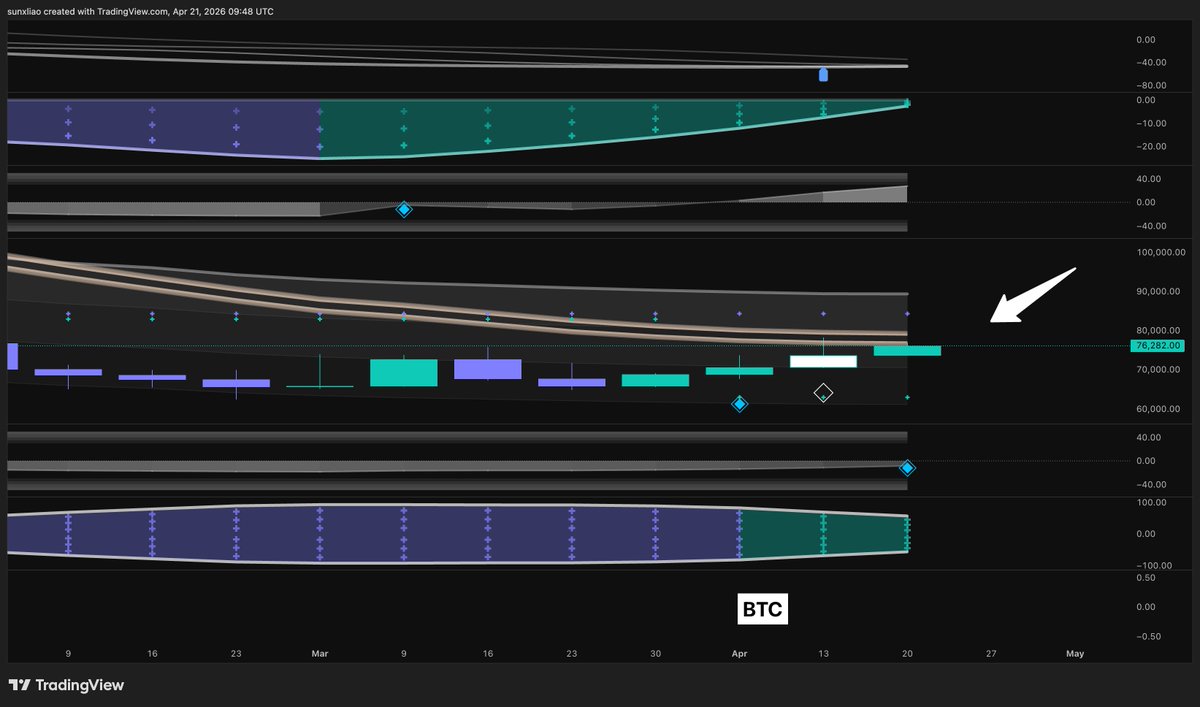
Task: Click the white candle body near April 13
Action: click(x=823, y=361)
